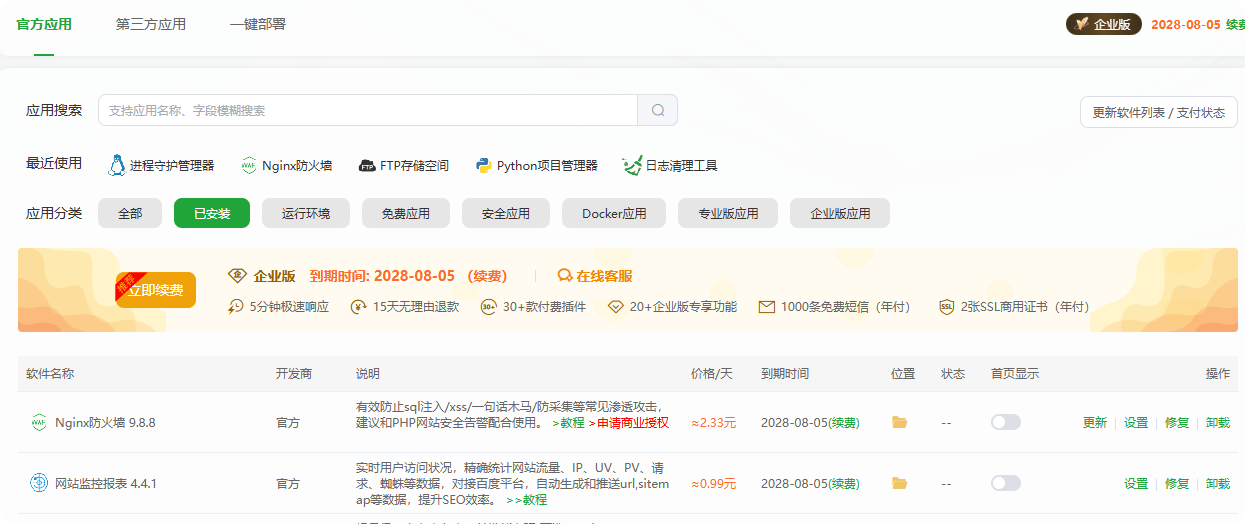
Task: Click 修复 for 网站监控报表
Action: pos(1177,483)
